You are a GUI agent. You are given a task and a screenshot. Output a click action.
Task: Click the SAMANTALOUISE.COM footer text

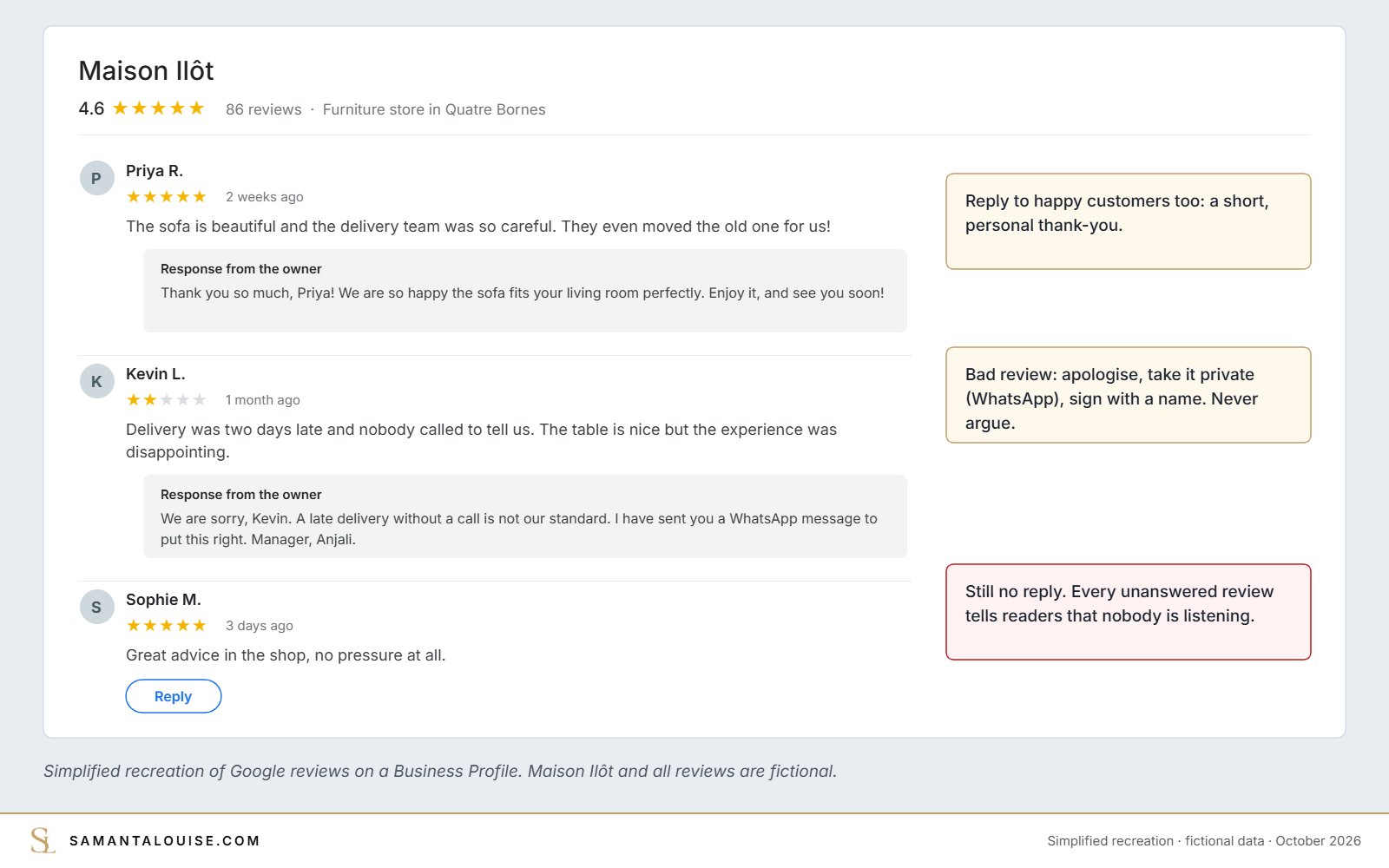[x=165, y=841]
